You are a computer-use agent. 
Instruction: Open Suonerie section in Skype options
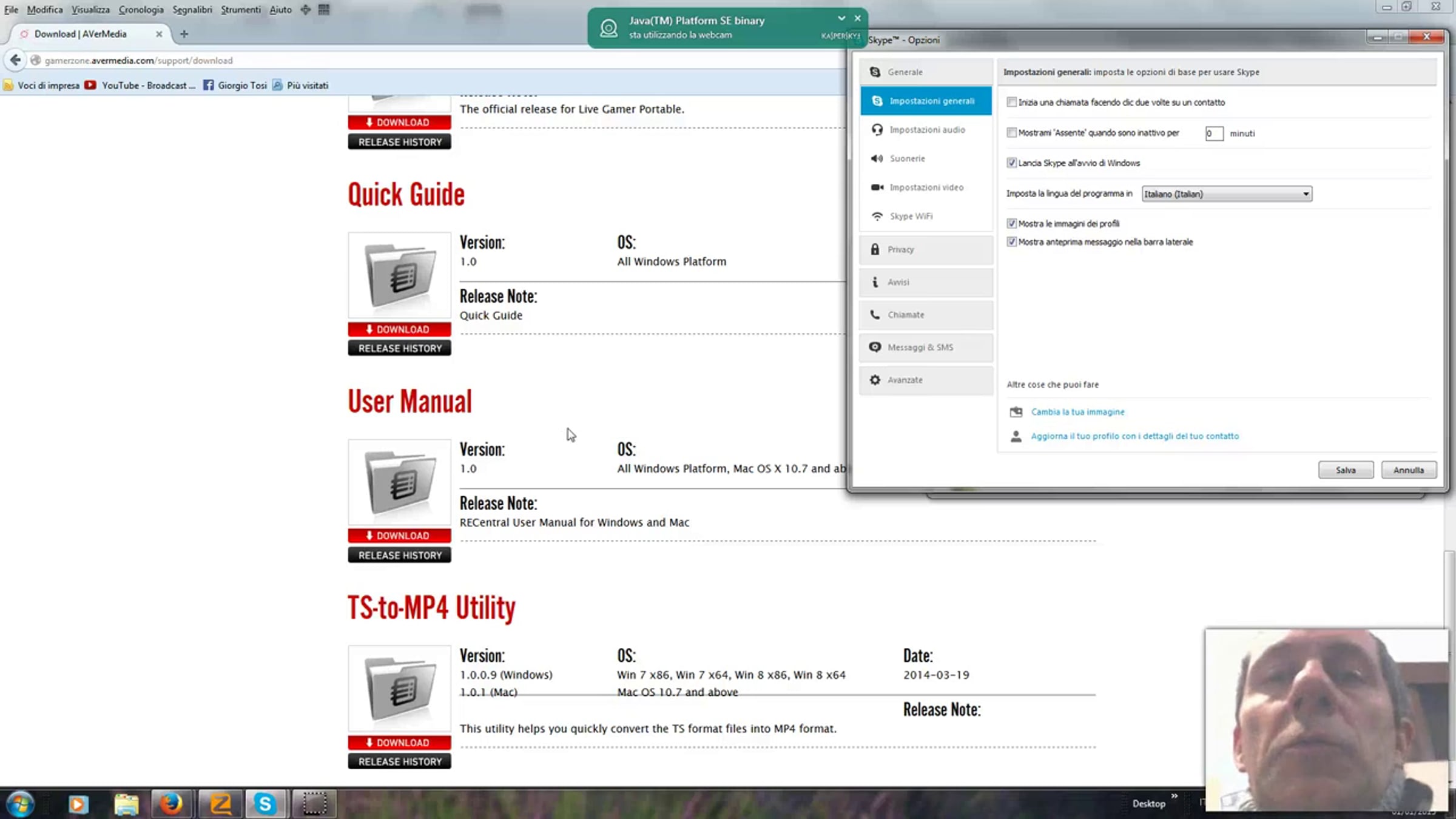[926, 158]
